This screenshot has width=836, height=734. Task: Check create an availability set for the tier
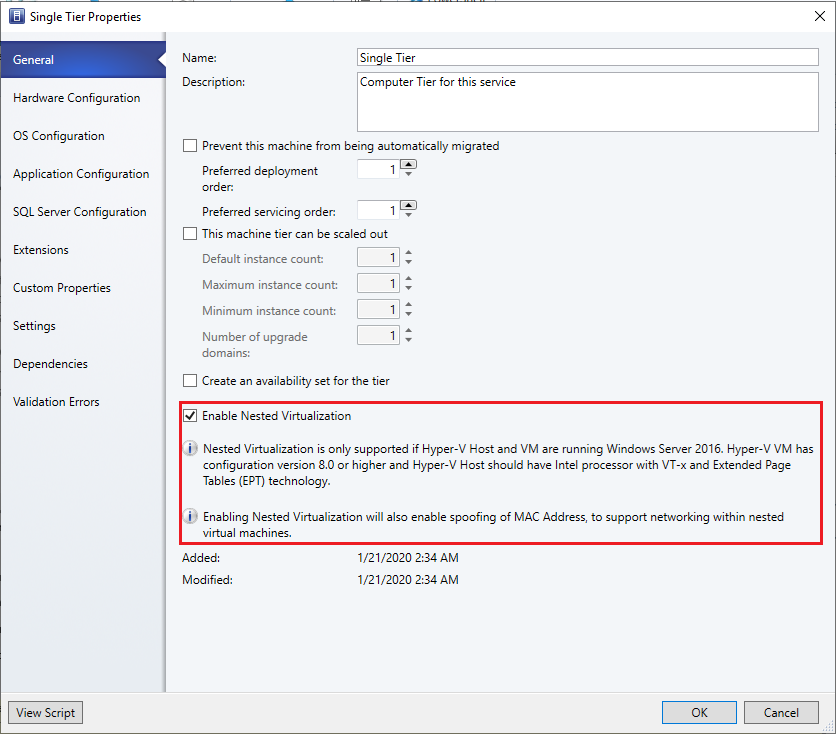(x=190, y=380)
